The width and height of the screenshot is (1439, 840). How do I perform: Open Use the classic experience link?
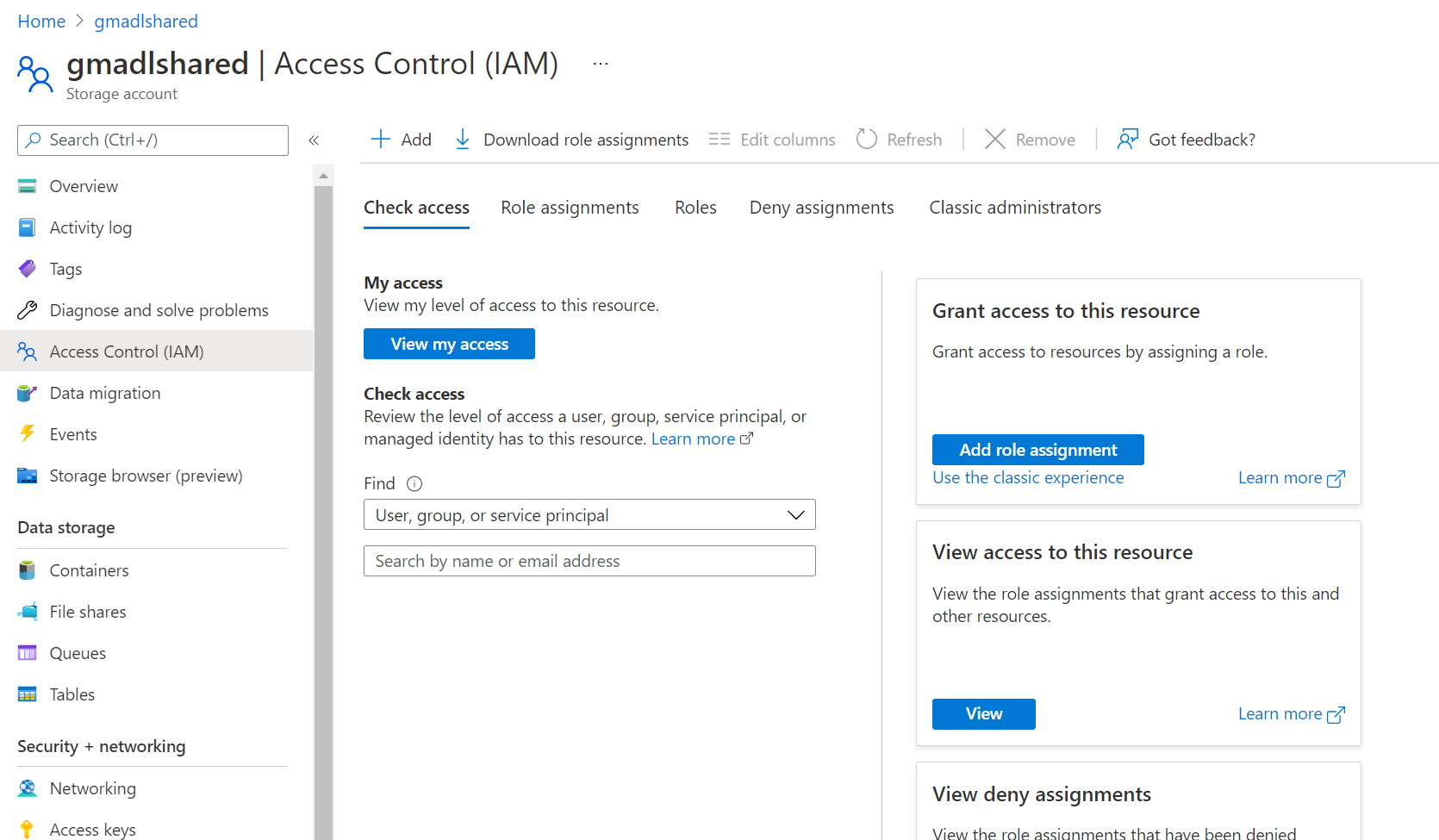[1028, 477]
